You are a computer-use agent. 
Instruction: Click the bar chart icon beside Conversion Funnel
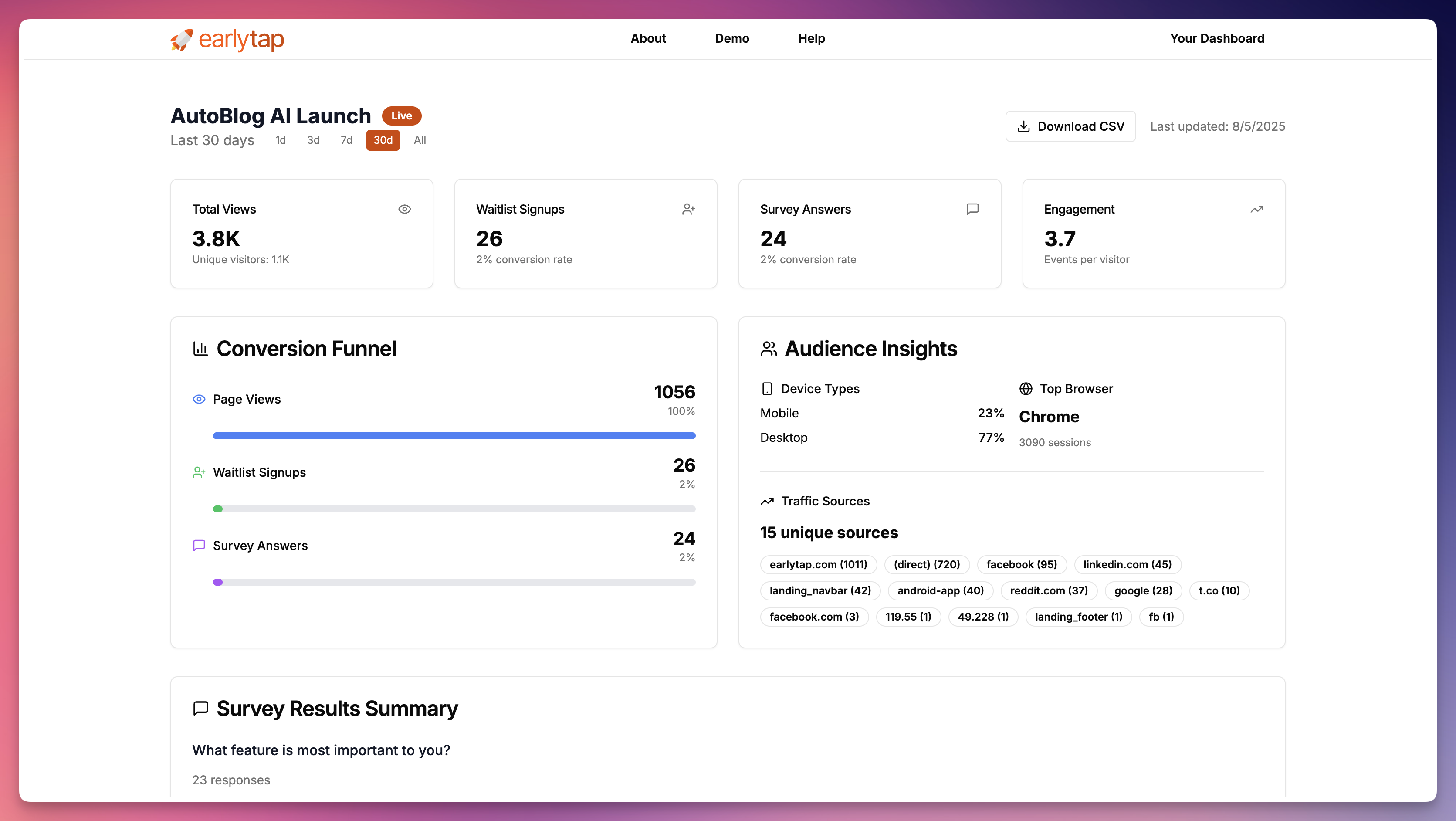click(x=200, y=348)
